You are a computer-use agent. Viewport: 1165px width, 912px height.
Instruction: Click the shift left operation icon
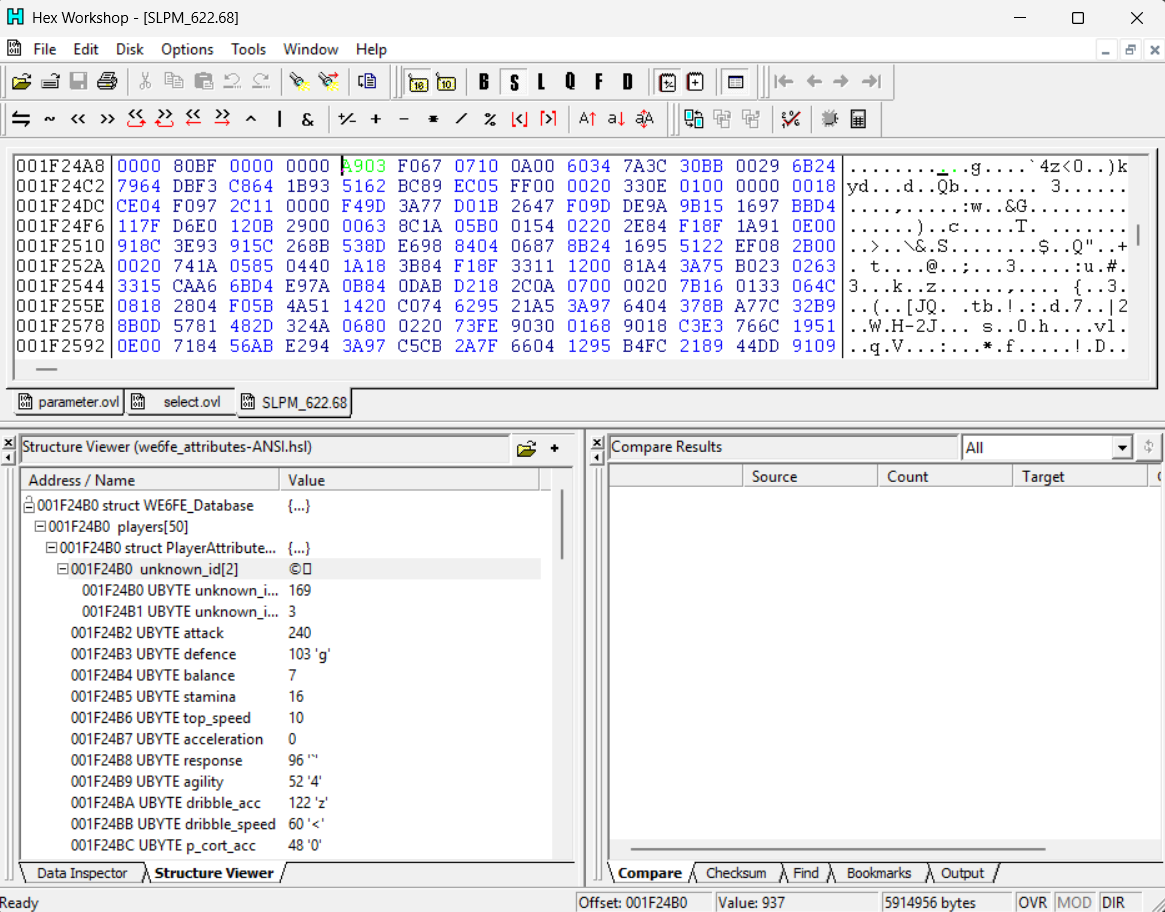pyautogui.click(x=78, y=119)
